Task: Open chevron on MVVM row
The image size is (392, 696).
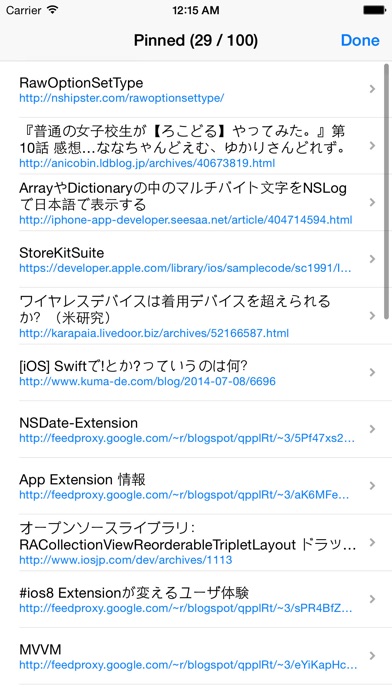Action: 372,656
